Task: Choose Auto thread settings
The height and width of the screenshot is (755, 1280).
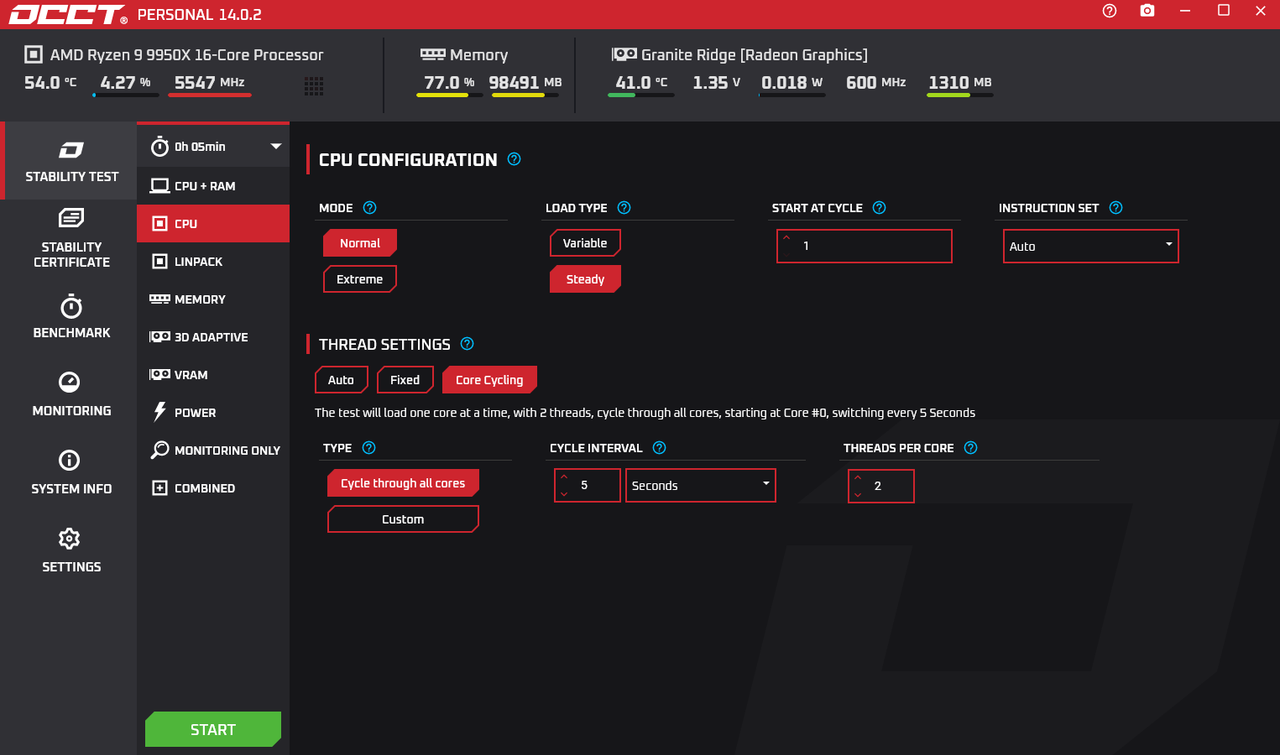Action: (341, 380)
